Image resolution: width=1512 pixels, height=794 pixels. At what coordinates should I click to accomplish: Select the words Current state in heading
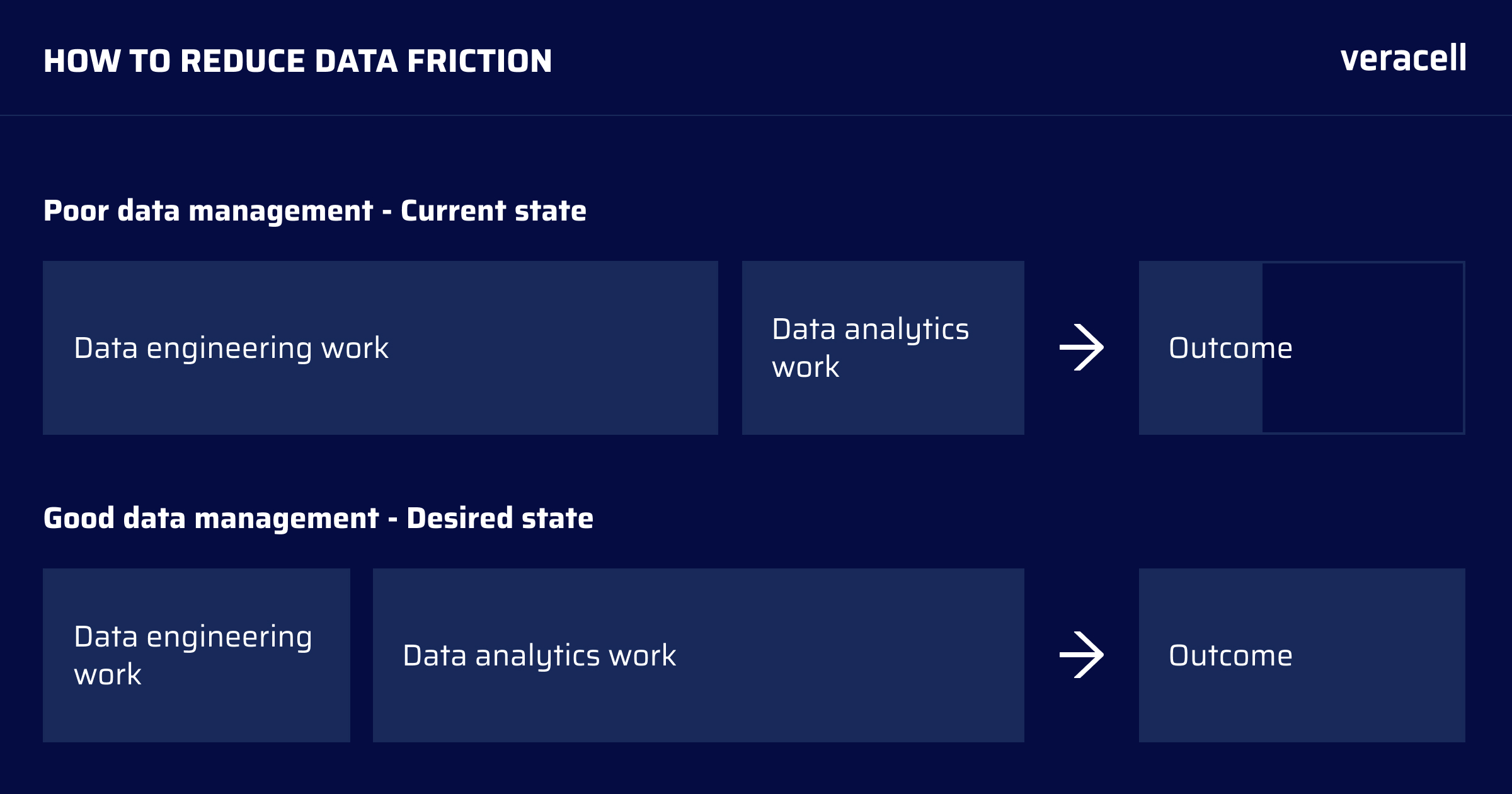[x=493, y=211]
